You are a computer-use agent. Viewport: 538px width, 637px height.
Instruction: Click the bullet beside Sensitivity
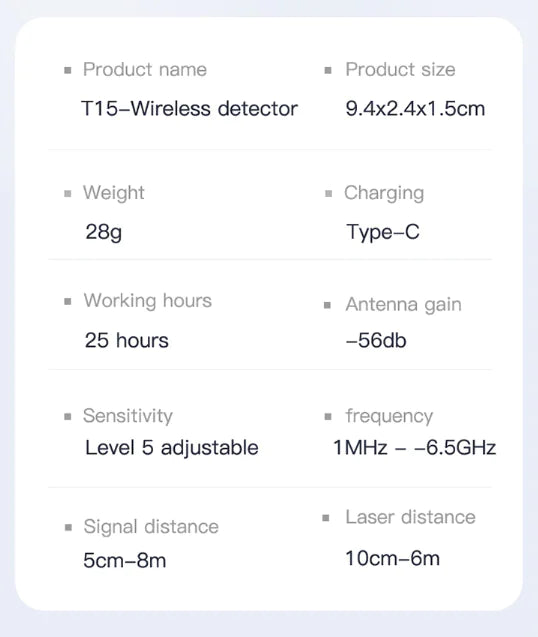(x=68, y=417)
